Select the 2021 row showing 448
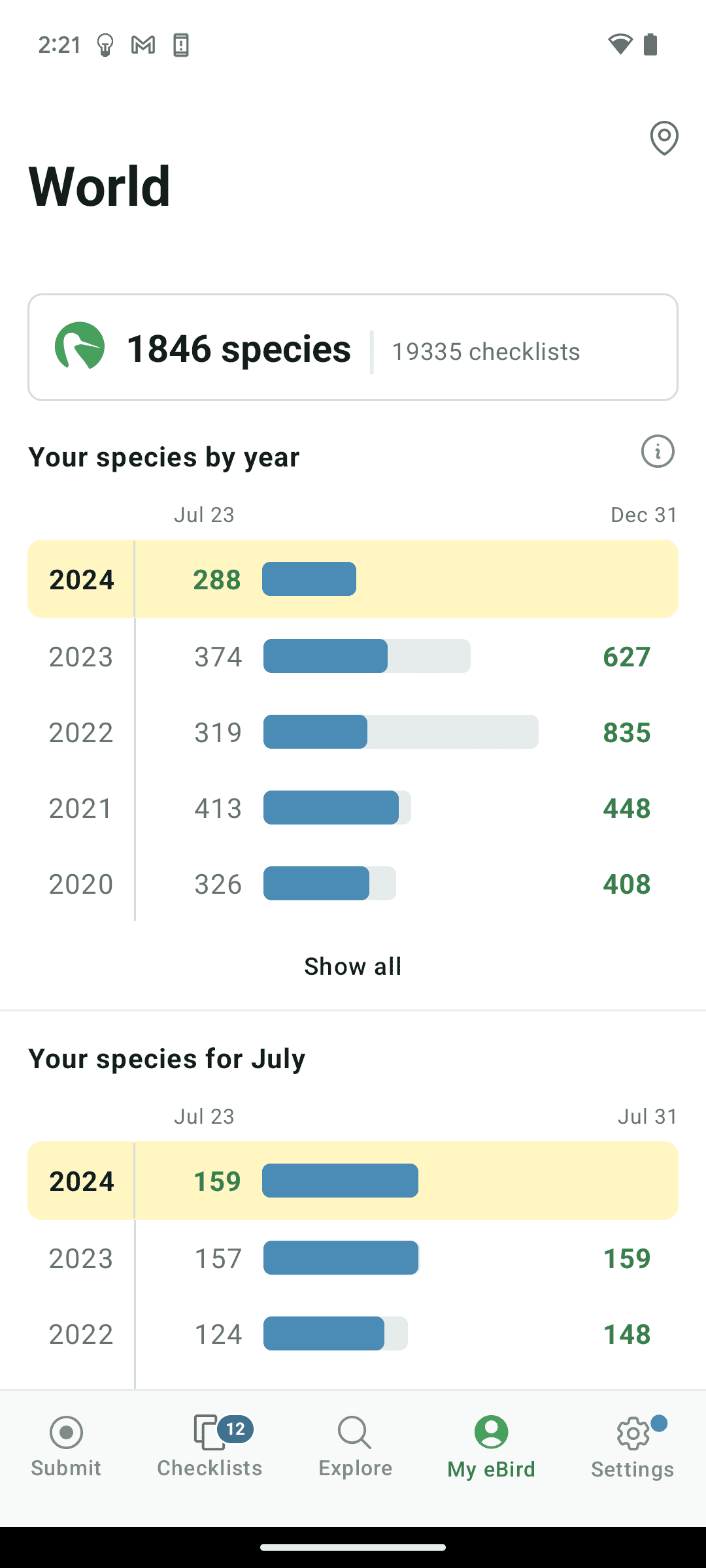This screenshot has height=1568, width=706. coord(353,808)
